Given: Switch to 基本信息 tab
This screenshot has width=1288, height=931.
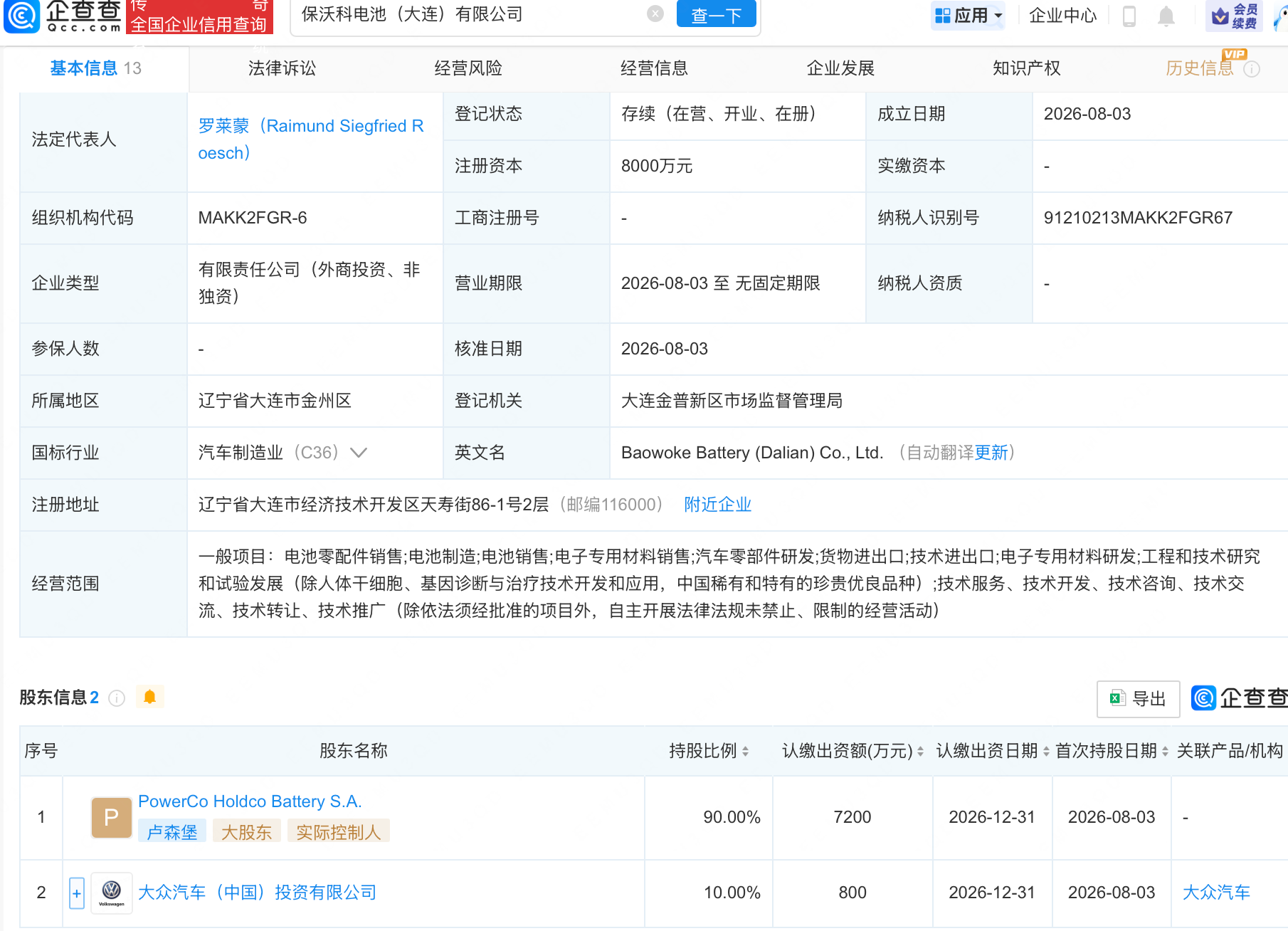Looking at the screenshot, I should click(x=95, y=68).
